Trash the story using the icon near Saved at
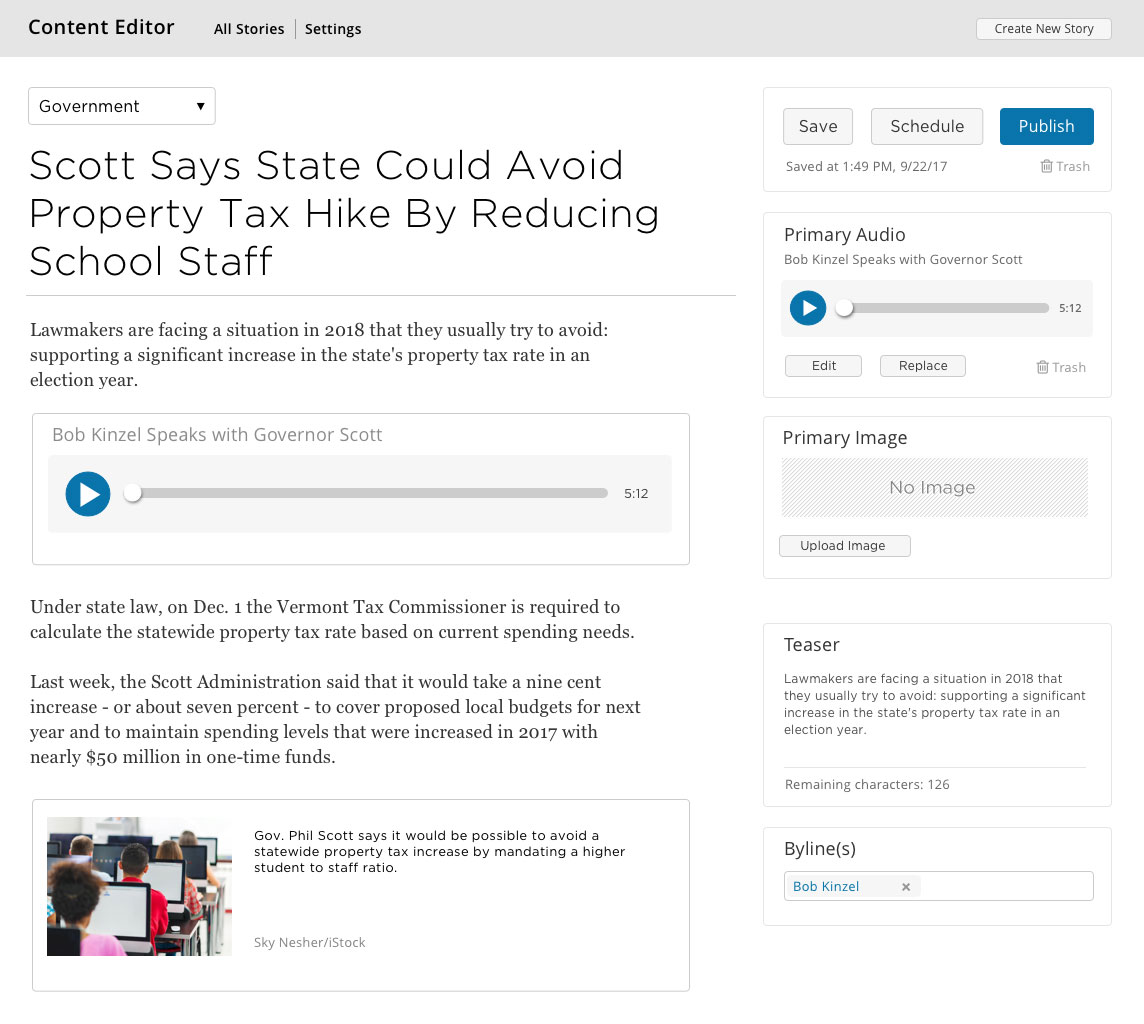The height and width of the screenshot is (1024, 1144). click(1066, 166)
